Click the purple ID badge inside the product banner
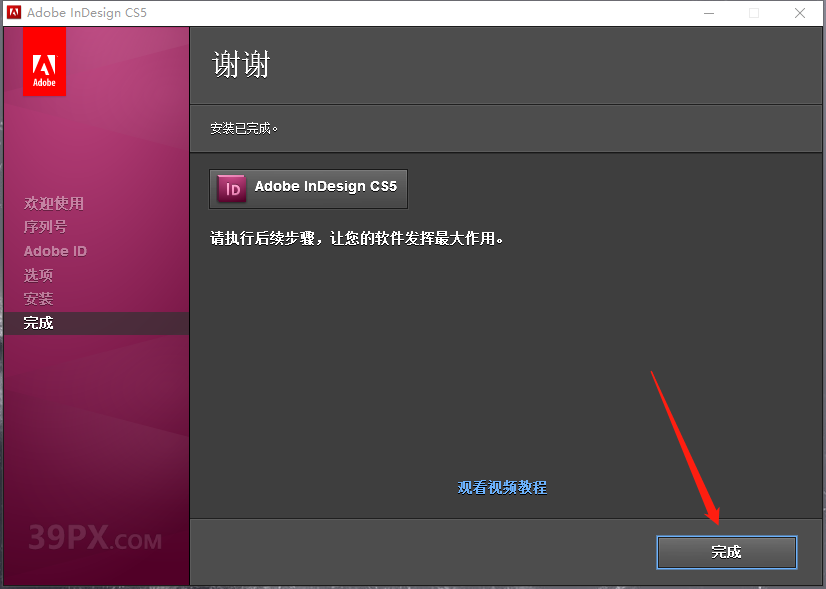 click(230, 188)
